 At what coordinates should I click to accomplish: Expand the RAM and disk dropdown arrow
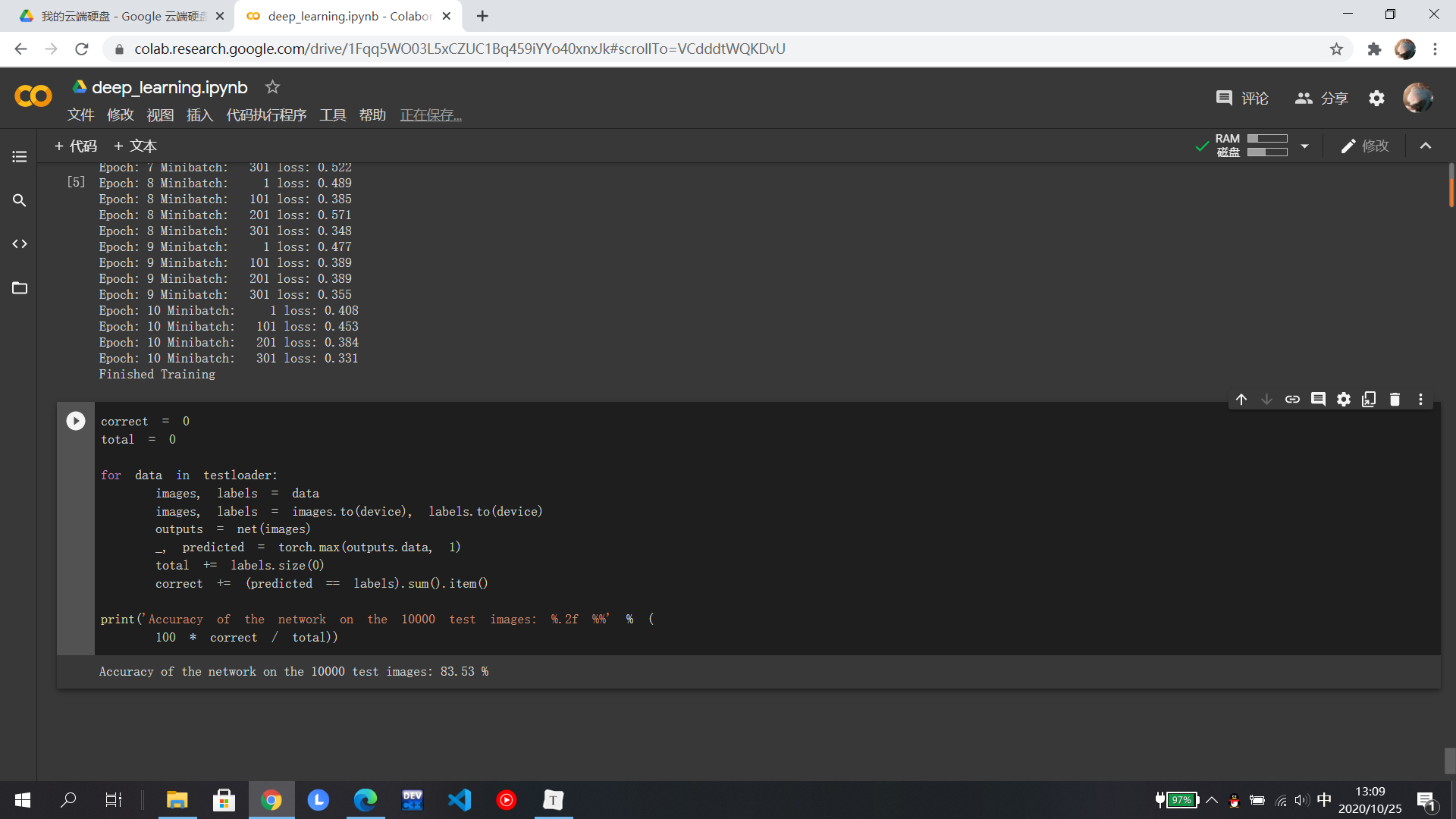click(x=1304, y=146)
